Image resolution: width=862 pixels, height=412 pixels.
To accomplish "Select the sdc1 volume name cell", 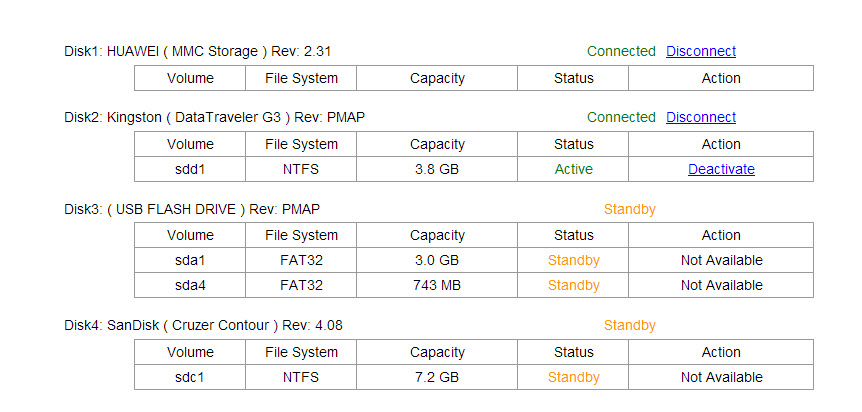I will click(190, 377).
